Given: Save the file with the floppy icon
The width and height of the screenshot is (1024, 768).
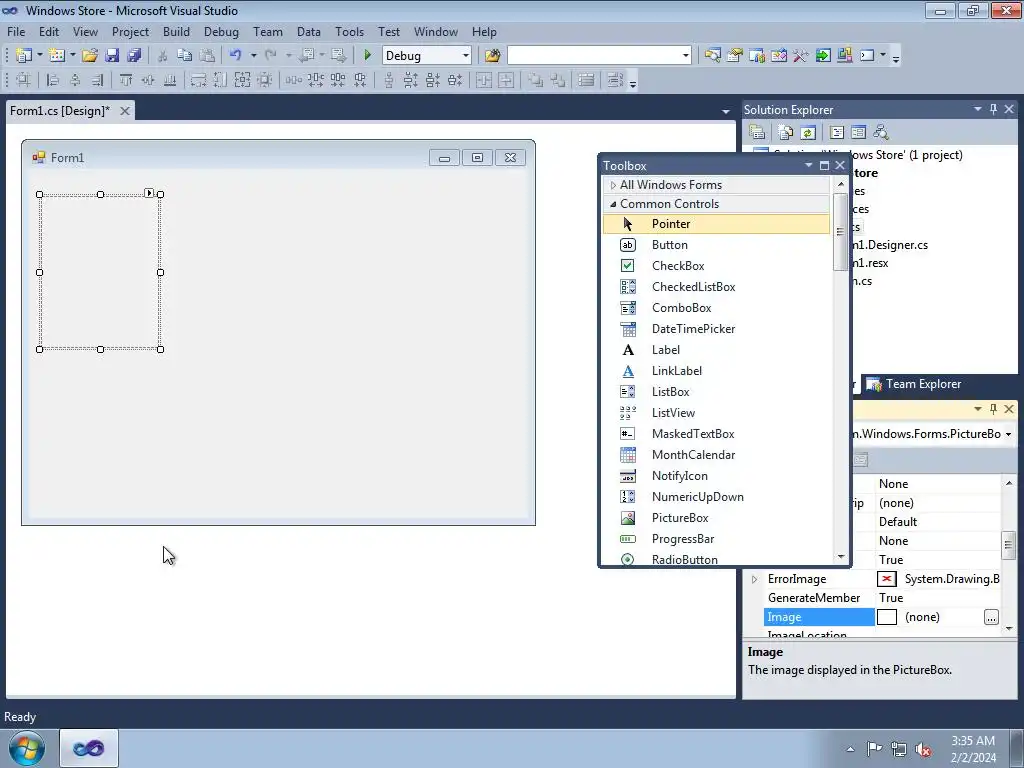Looking at the screenshot, I should [112, 56].
